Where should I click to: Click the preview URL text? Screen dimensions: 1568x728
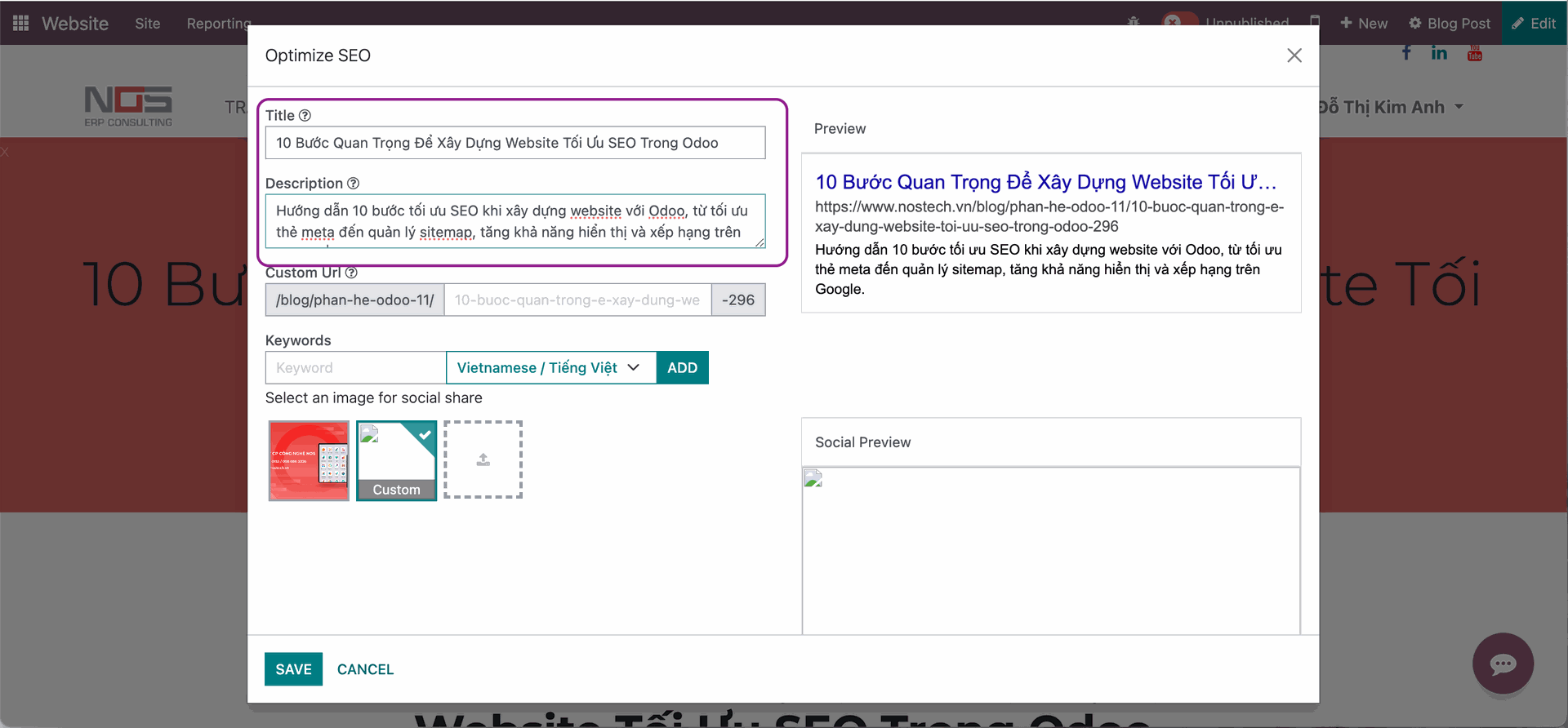[x=1049, y=216]
